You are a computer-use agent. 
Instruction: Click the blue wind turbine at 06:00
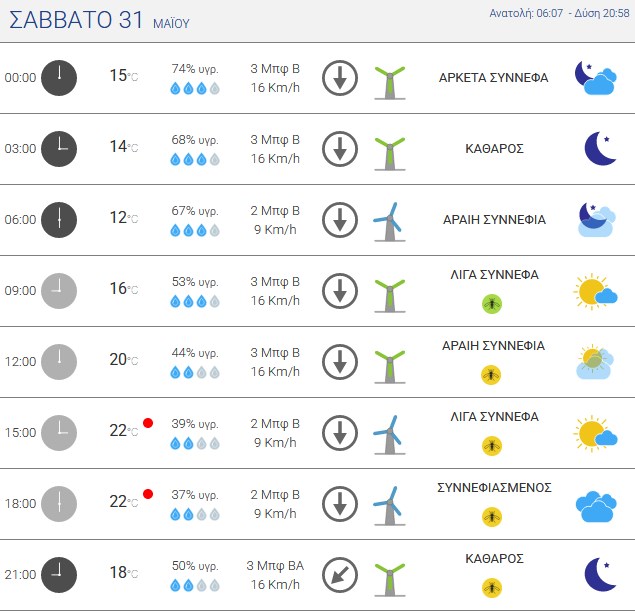(389, 222)
